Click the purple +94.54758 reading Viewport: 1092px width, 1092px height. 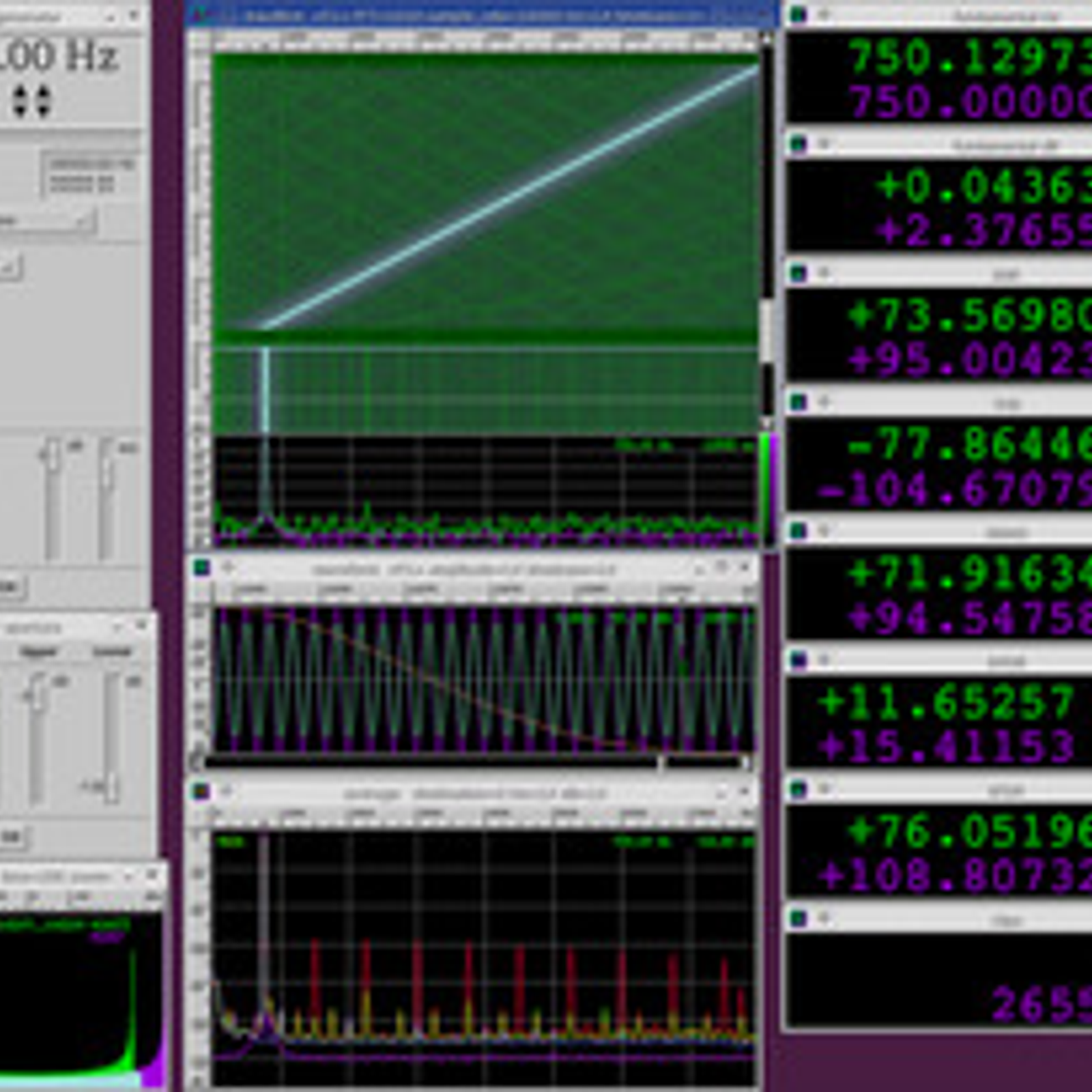tap(969, 619)
